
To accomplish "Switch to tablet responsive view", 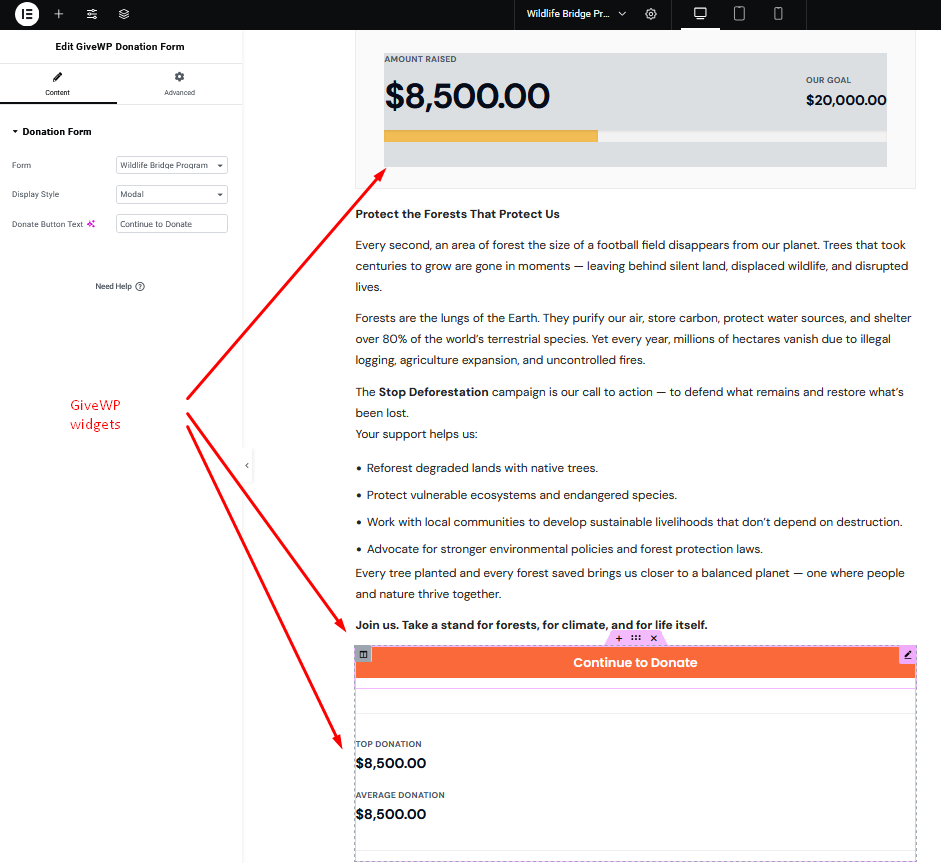I will 739,14.
